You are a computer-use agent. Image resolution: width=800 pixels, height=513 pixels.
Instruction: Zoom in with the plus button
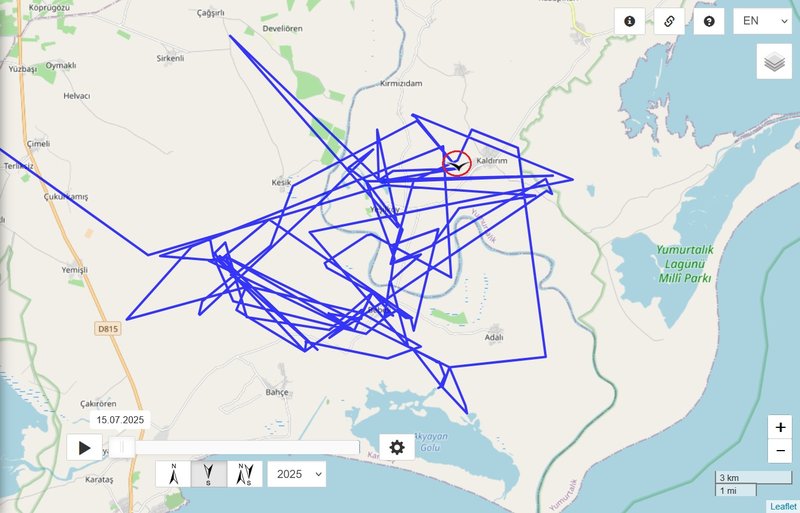tap(780, 427)
